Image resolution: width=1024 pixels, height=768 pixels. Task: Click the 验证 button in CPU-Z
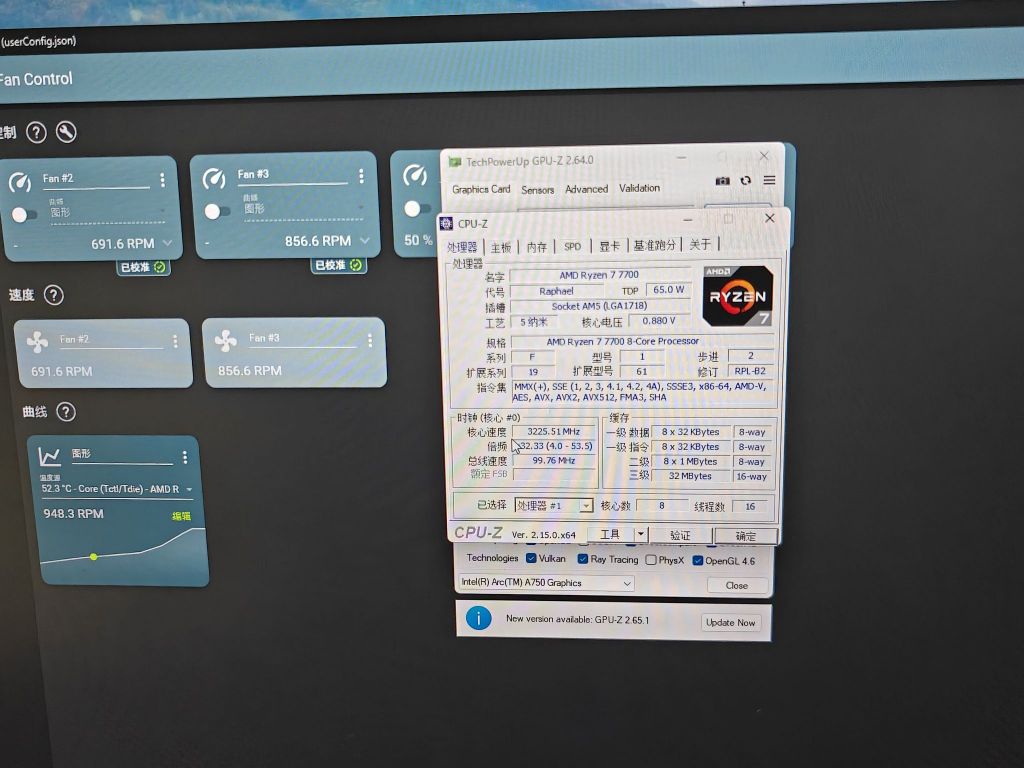(681, 535)
